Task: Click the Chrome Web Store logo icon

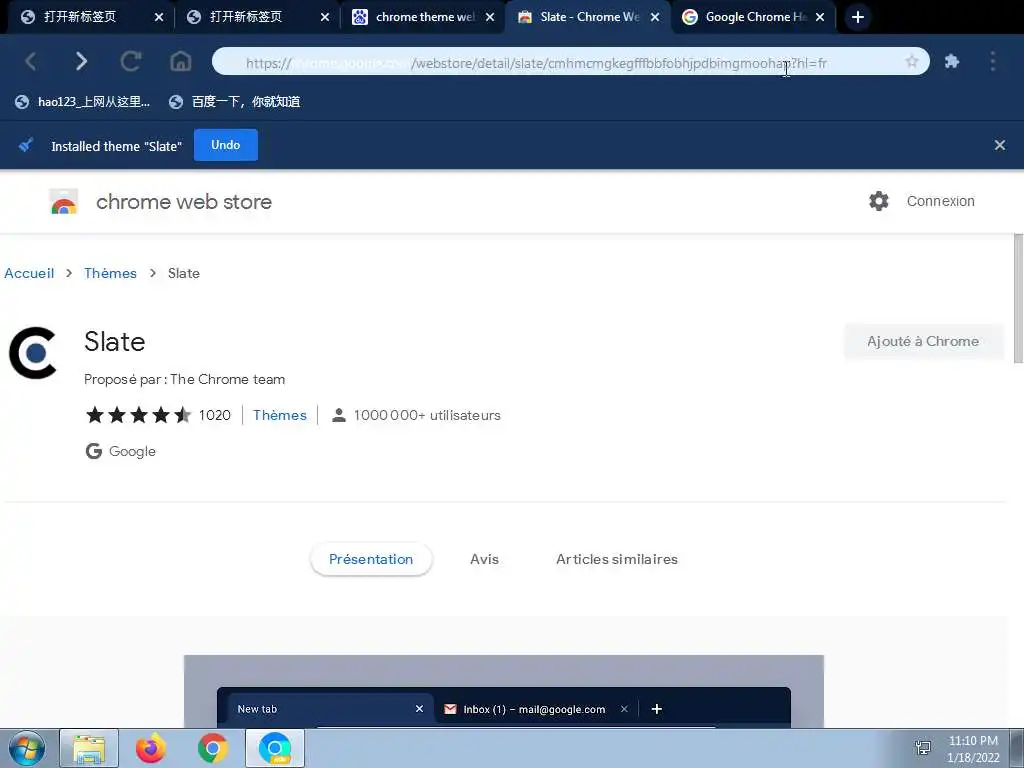Action: pyautogui.click(x=64, y=202)
